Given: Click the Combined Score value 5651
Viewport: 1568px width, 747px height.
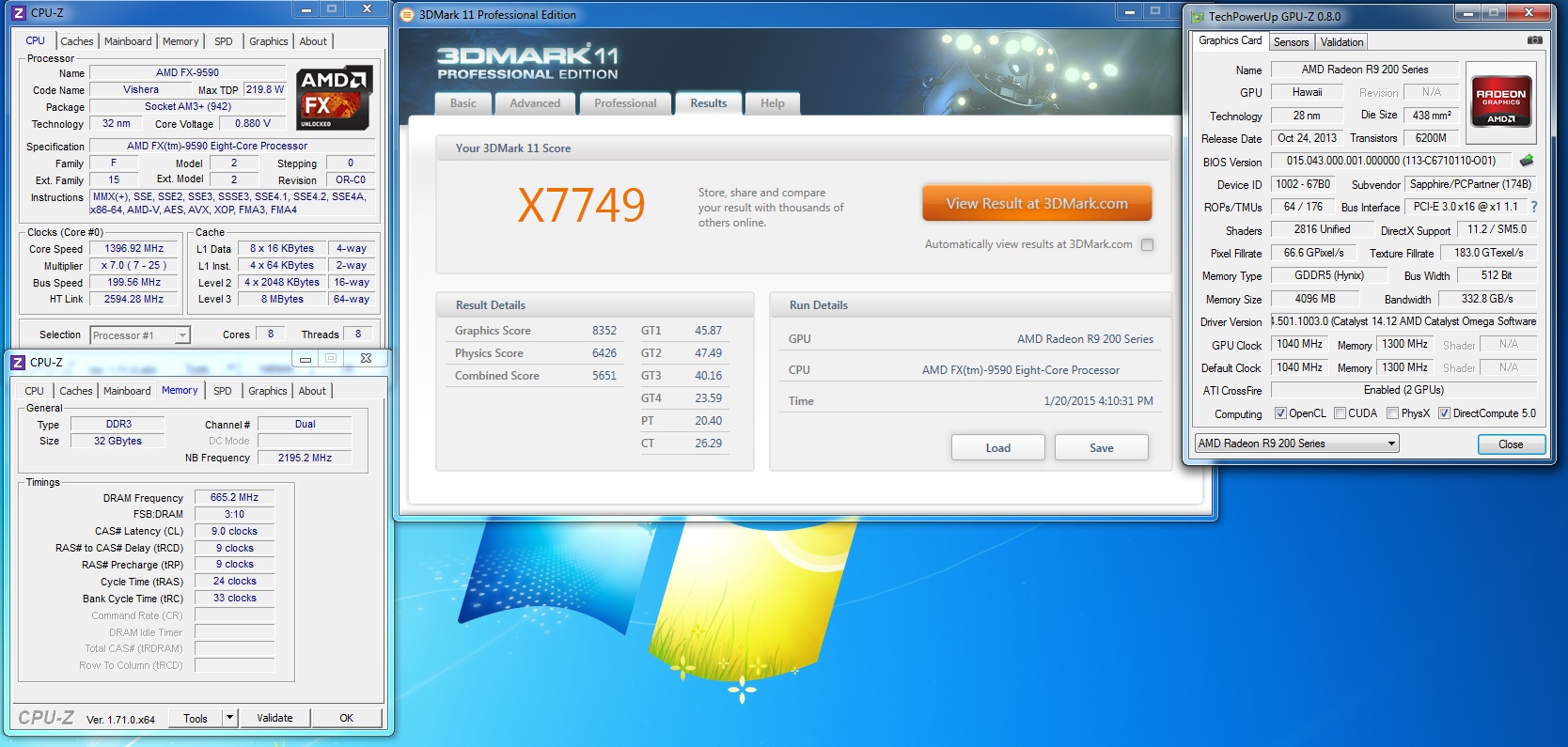Looking at the screenshot, I should pos(604,376).
